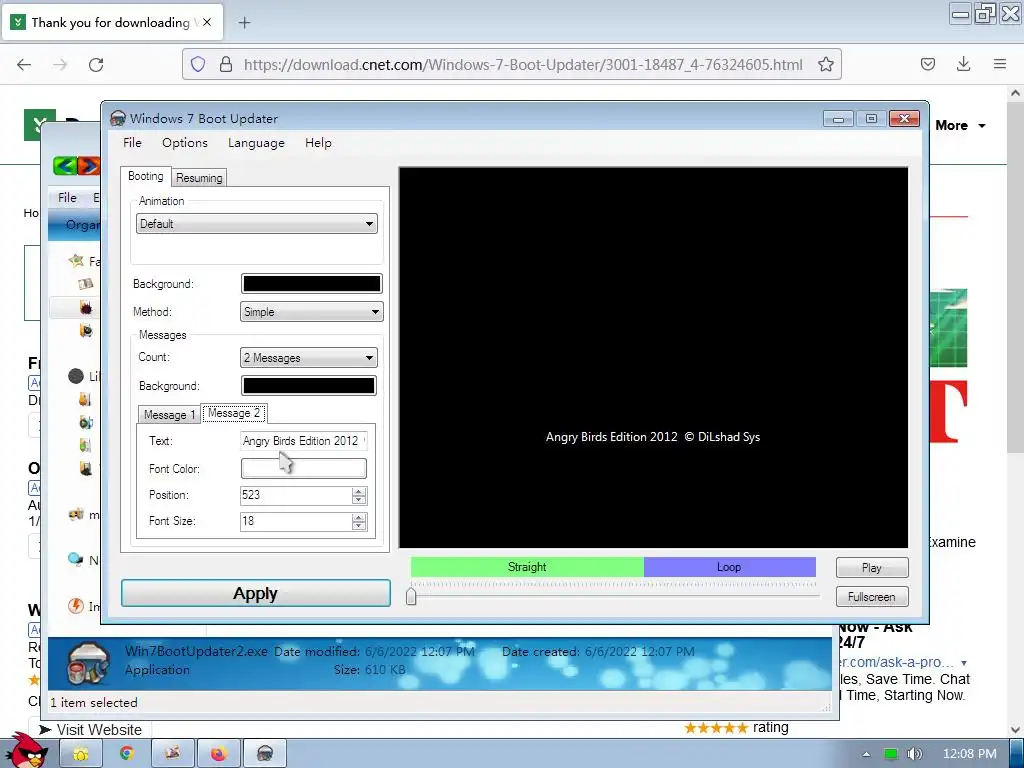The image size is (1024, 768).
Task: Click the Play button
Action: (x=872, y=568)
